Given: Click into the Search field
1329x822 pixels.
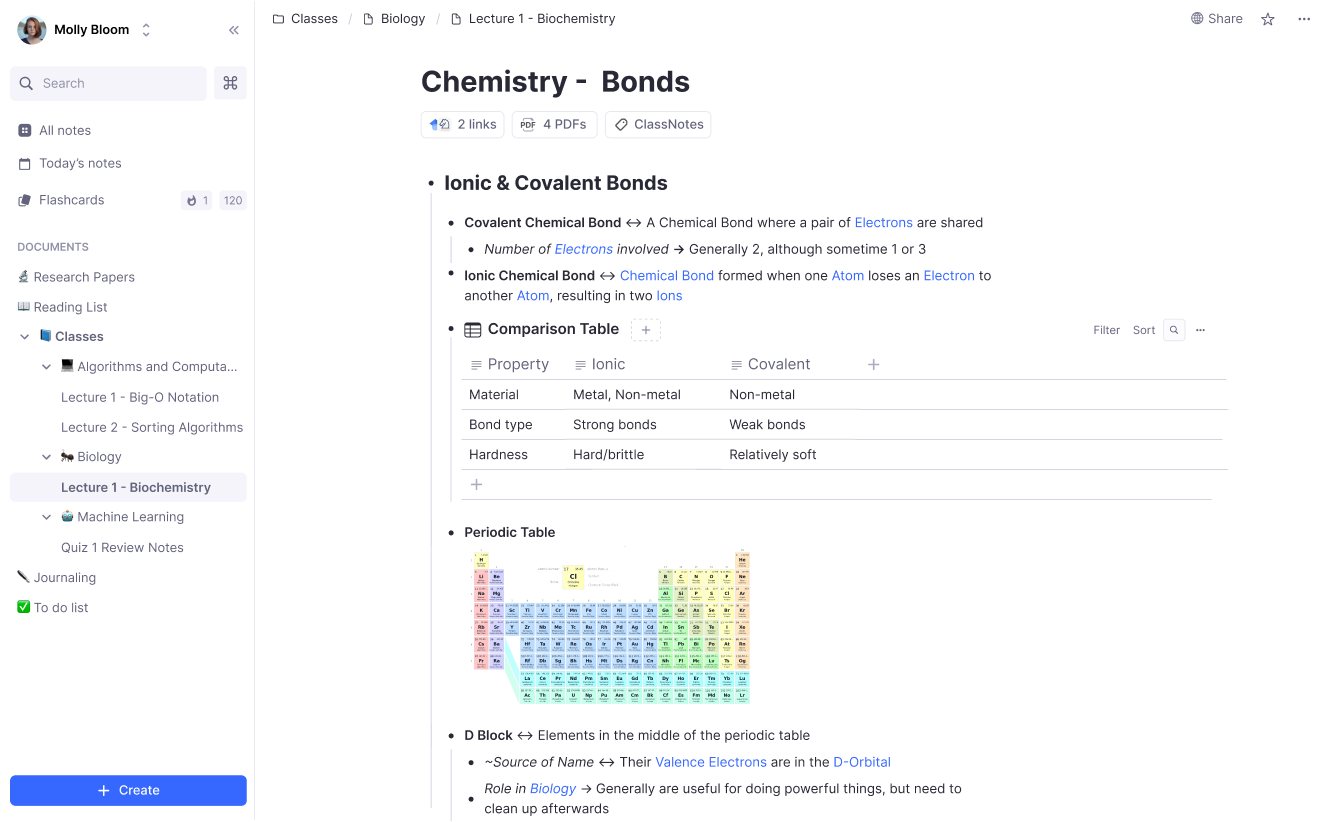Looking at the screenshot, I should [x=108, y=83].
